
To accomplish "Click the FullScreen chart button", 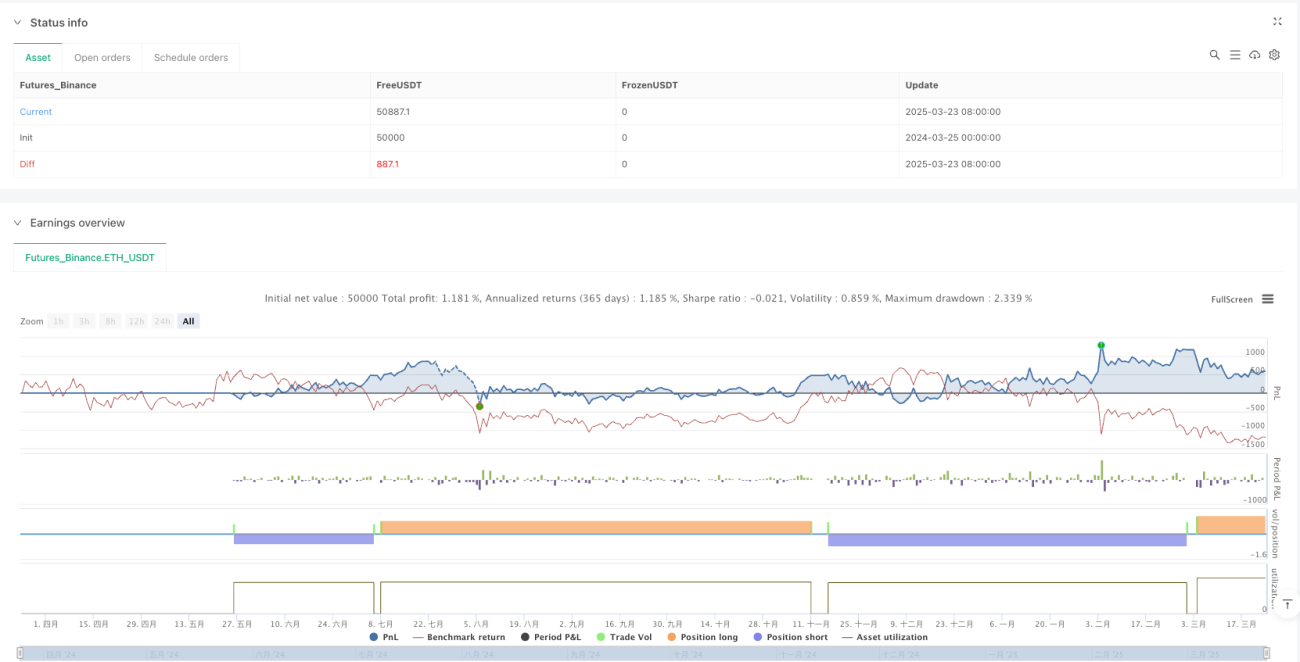I will [1231, 299].
